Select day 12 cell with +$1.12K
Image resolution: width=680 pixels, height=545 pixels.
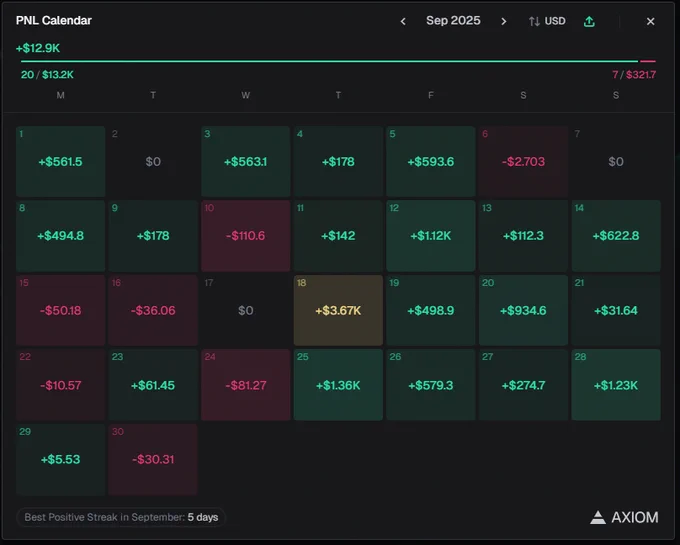[x=431, y=236]
